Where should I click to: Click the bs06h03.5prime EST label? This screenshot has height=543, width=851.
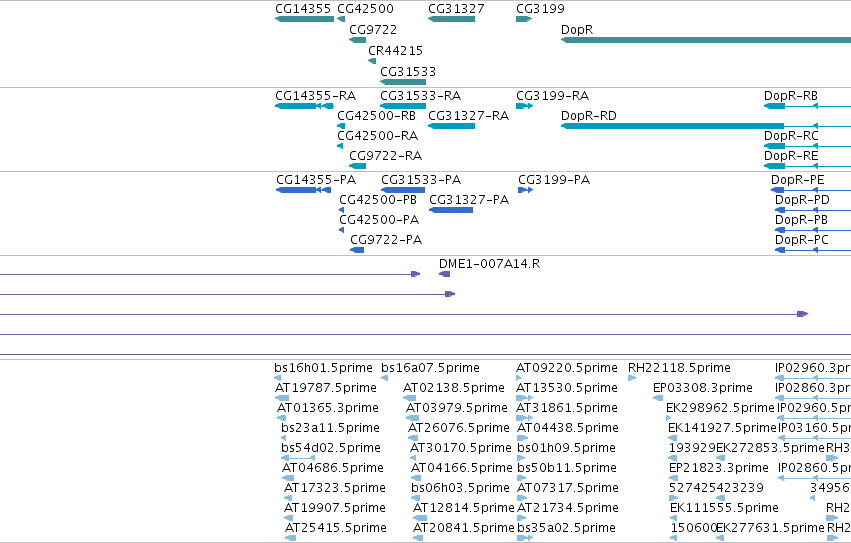click(x=460, y=489)
